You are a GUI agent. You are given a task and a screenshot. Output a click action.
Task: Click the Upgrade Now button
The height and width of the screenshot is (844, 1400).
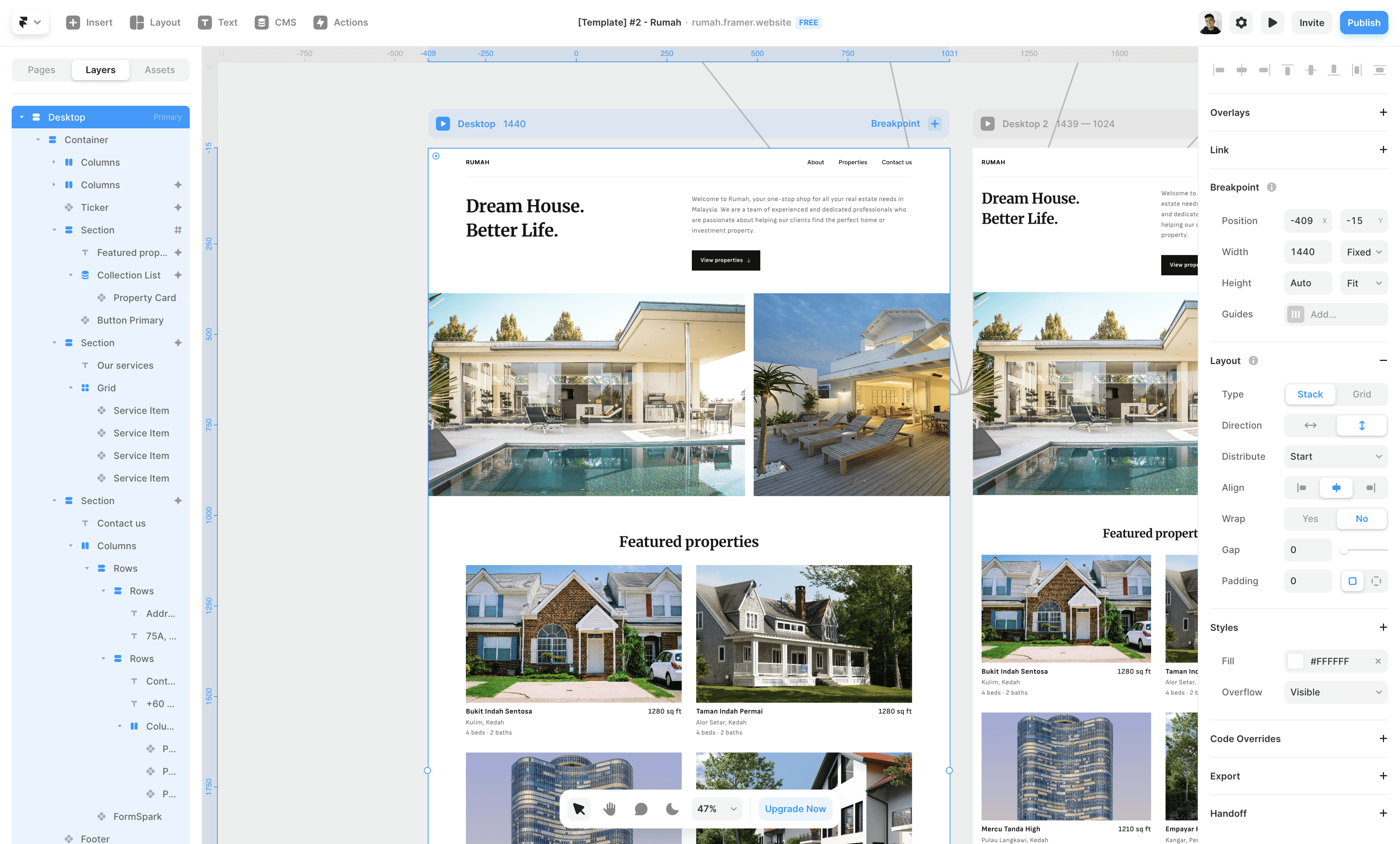tap(795, 809)
